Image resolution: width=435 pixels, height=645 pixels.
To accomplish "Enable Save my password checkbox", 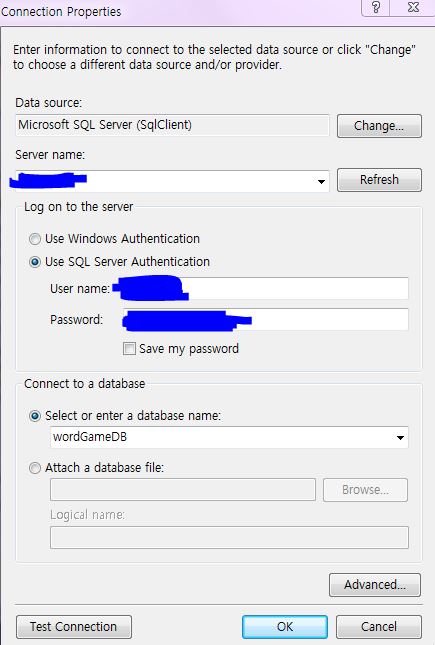I will pos(129,349).
